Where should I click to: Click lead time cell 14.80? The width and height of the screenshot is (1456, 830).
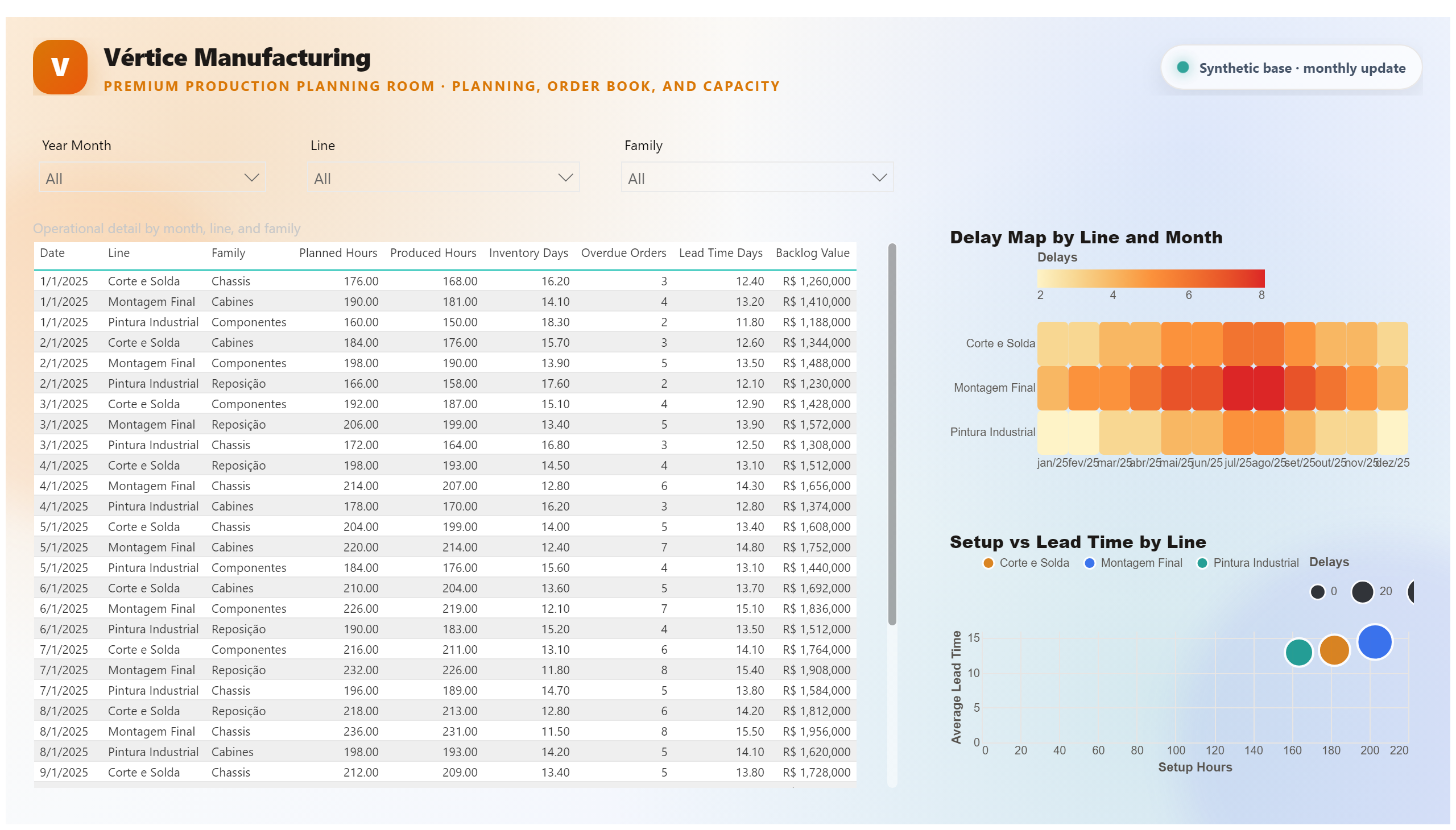pos(750,547)
